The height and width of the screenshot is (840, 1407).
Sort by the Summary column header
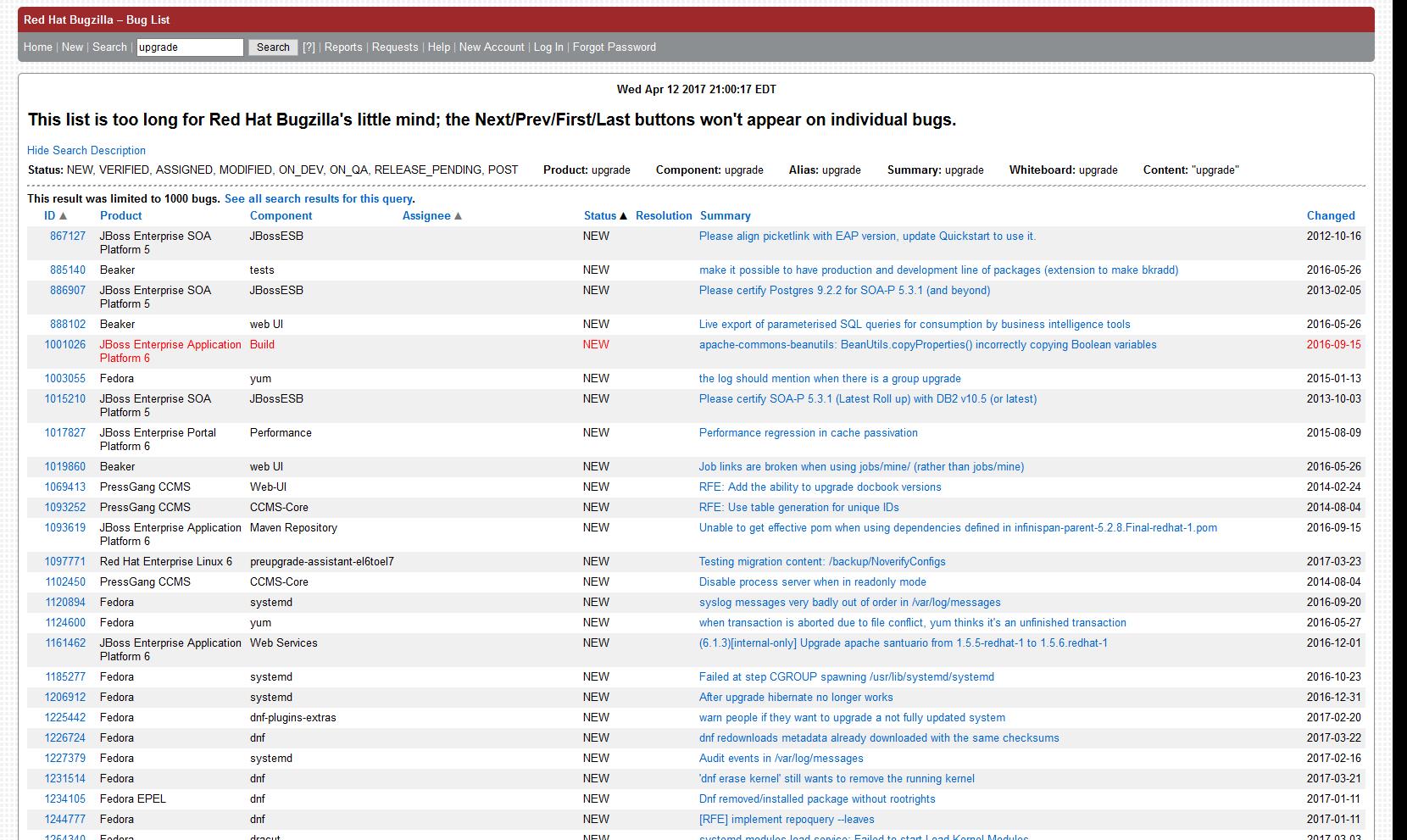tap(726, 216)
